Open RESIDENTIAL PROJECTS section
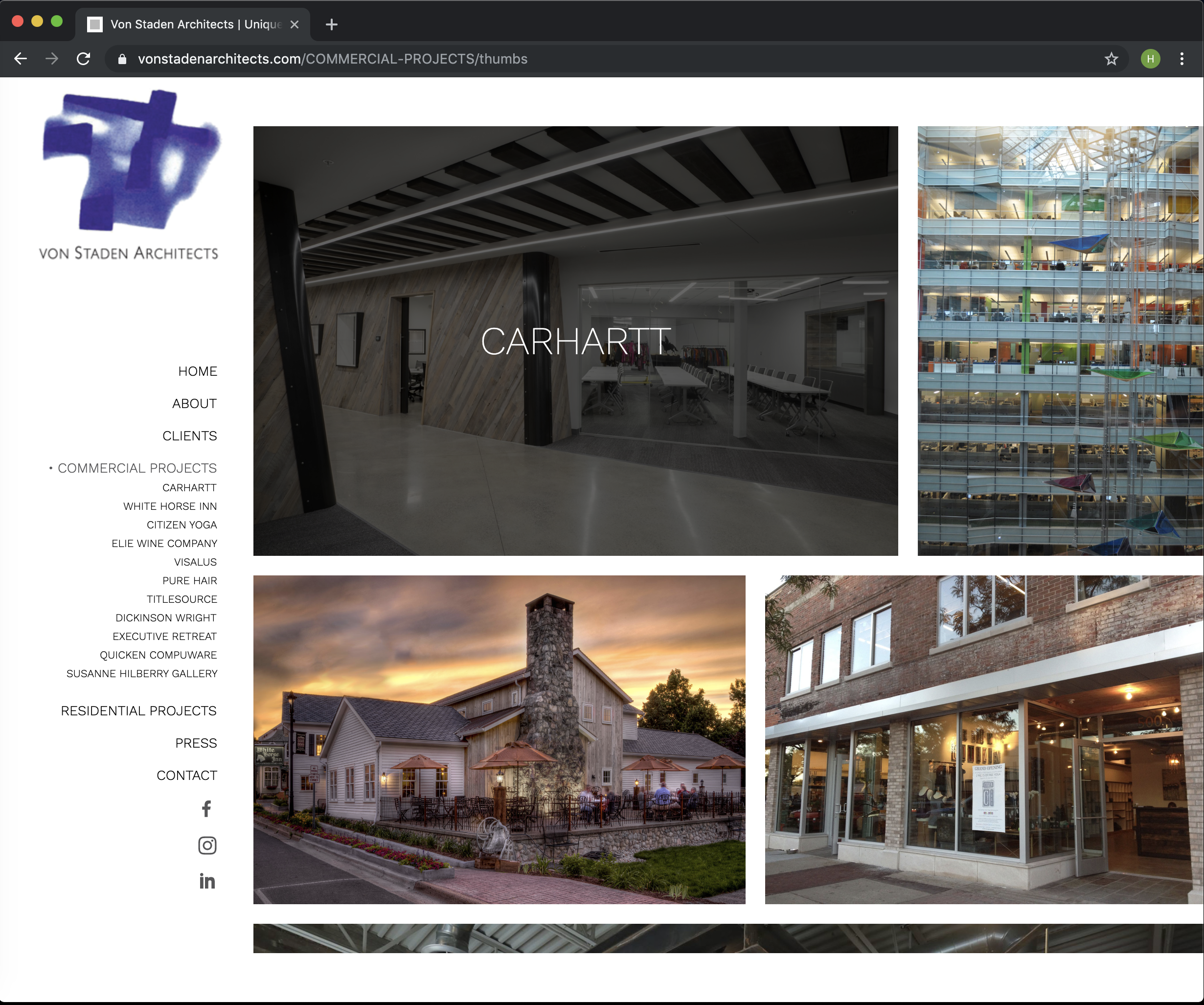The height and width of the screenshot is (1005, 1204). [x=139, y=711]
